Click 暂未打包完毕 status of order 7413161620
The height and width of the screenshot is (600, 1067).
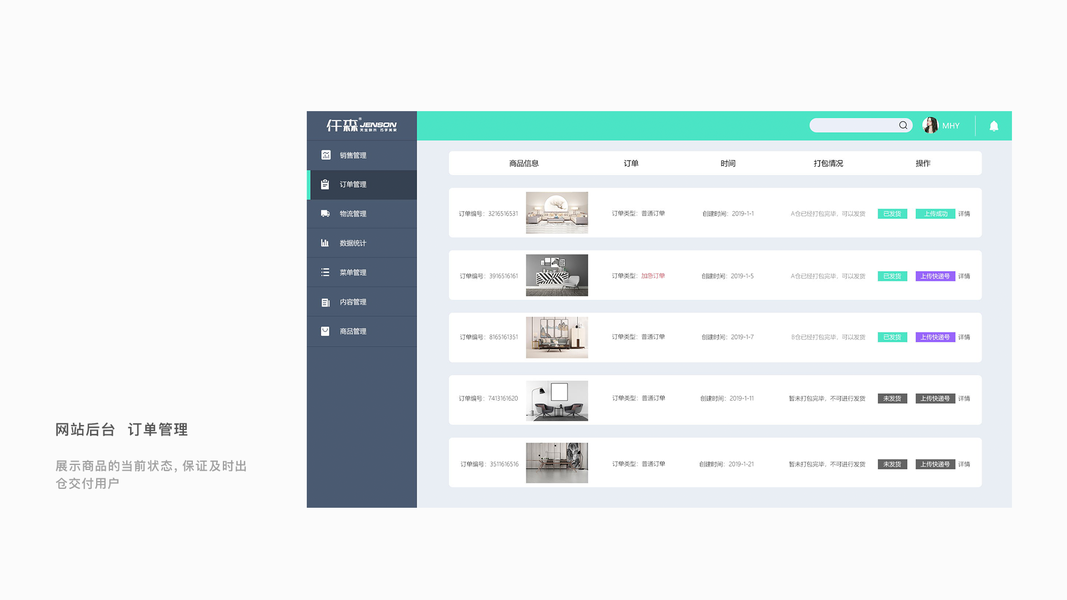point(827,399)
